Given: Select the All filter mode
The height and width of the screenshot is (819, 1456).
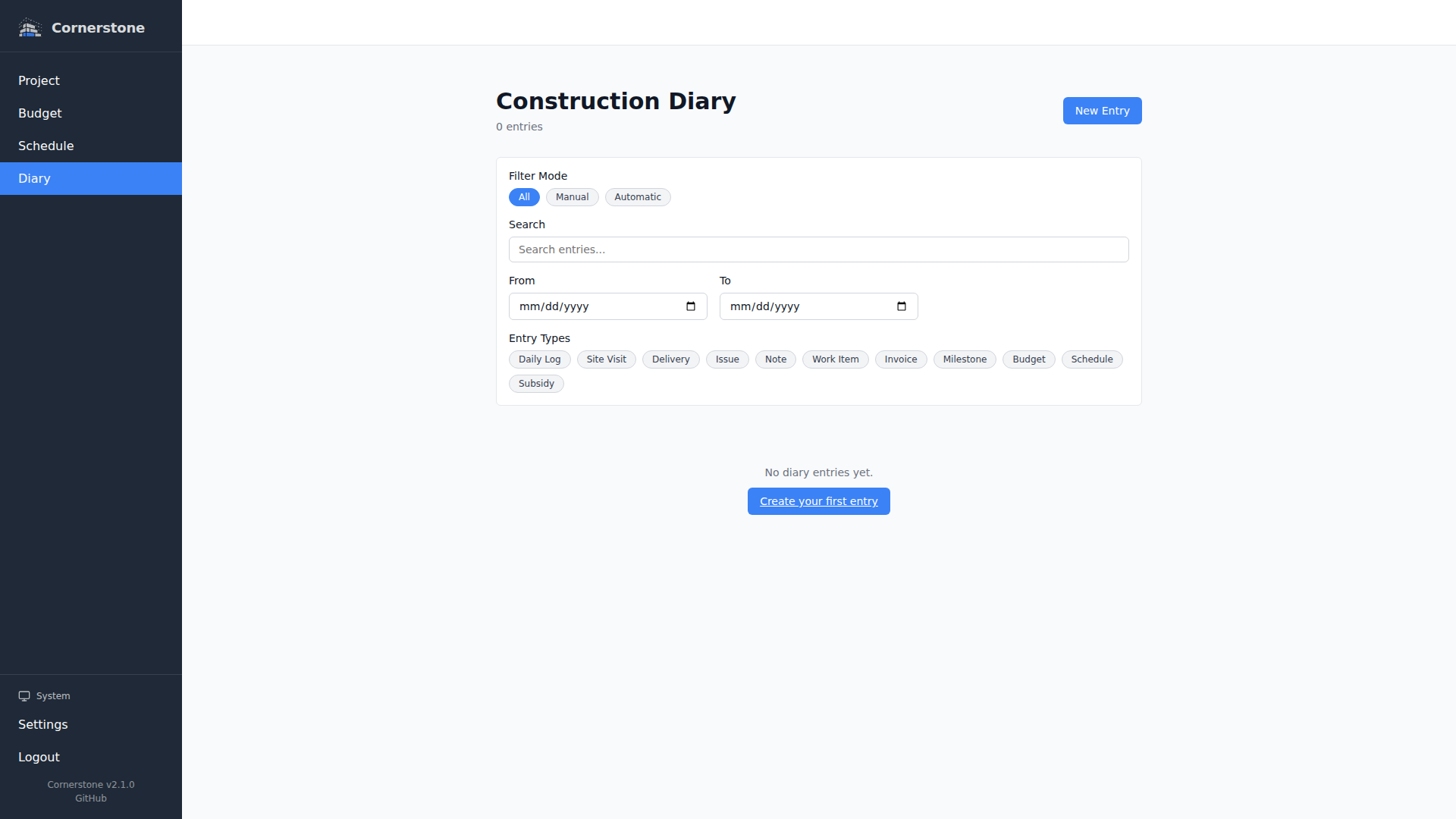Looking at the screenshot, I should pyautogui.click(x=524, y=197).
